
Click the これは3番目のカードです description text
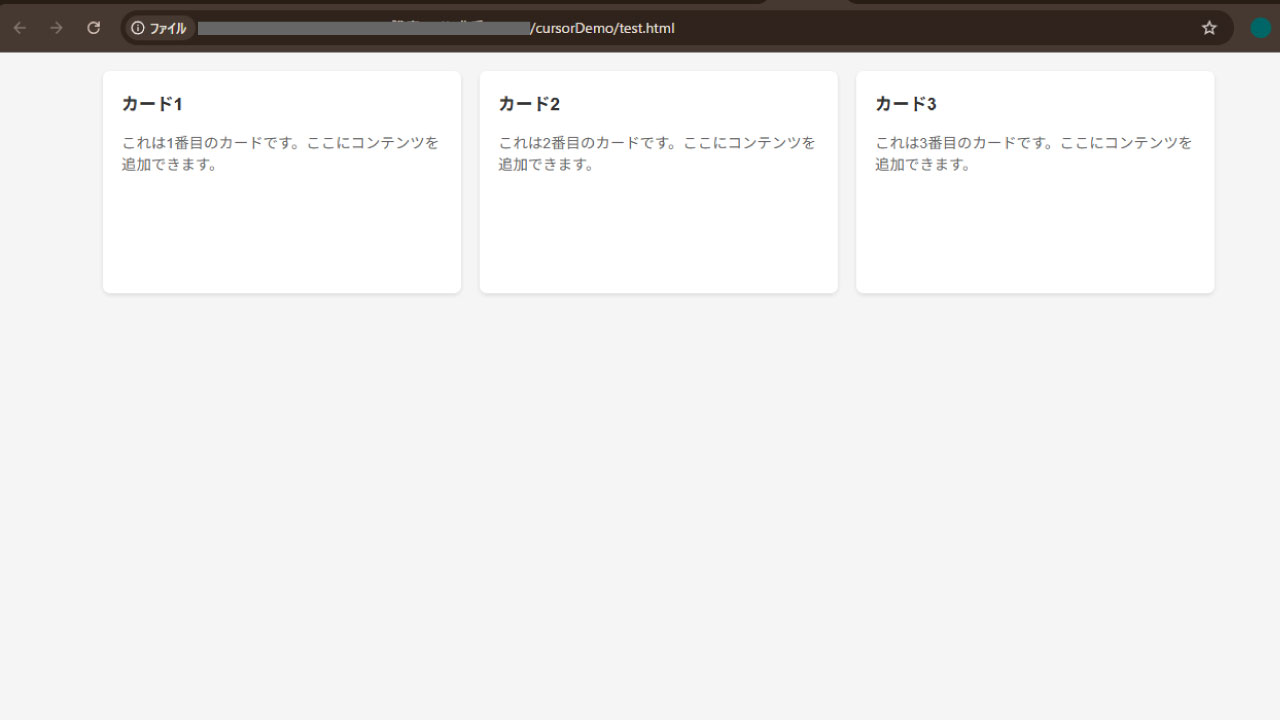tap(1034, 154)
